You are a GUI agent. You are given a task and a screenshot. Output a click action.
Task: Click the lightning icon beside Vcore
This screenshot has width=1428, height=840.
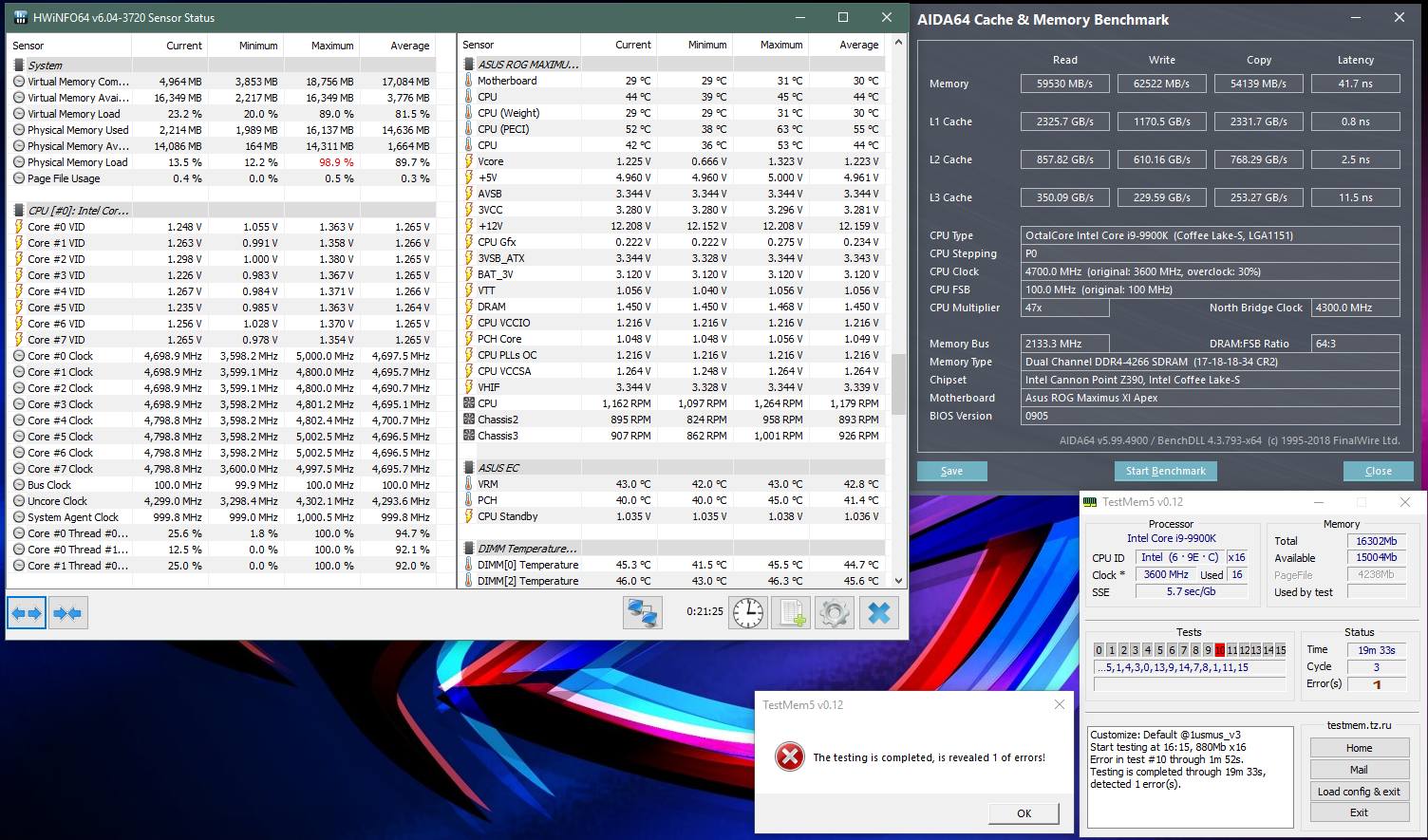click(x=469, y=161)
